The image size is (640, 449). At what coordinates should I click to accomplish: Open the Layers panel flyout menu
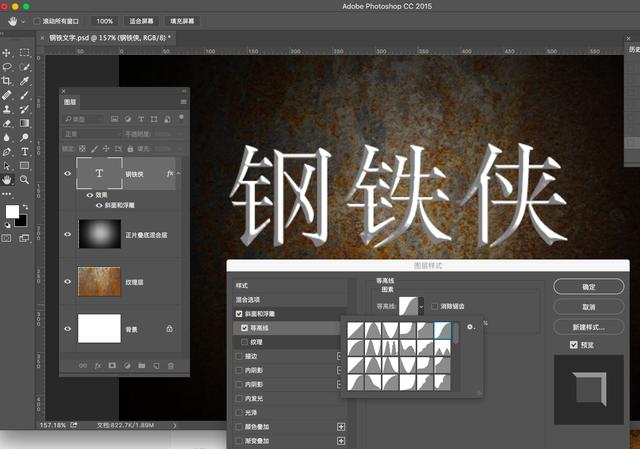pos(184,102)
